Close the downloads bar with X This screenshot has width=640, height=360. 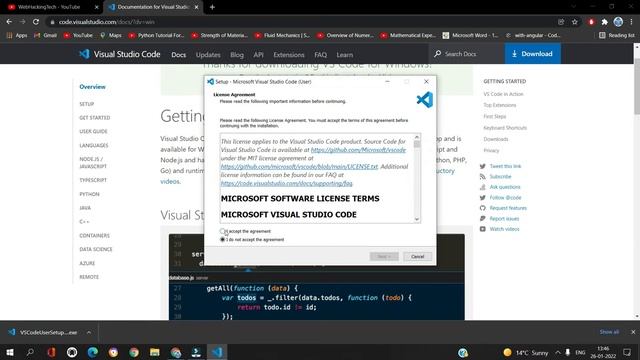pos(633,332)
